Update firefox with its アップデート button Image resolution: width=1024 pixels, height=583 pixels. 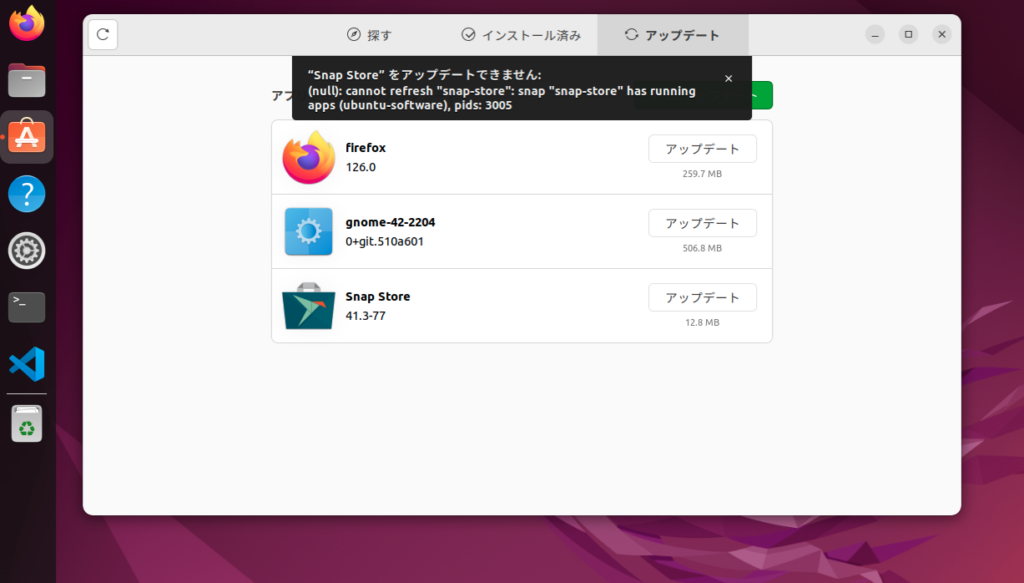pyautogui.click(x=702, y=149)
